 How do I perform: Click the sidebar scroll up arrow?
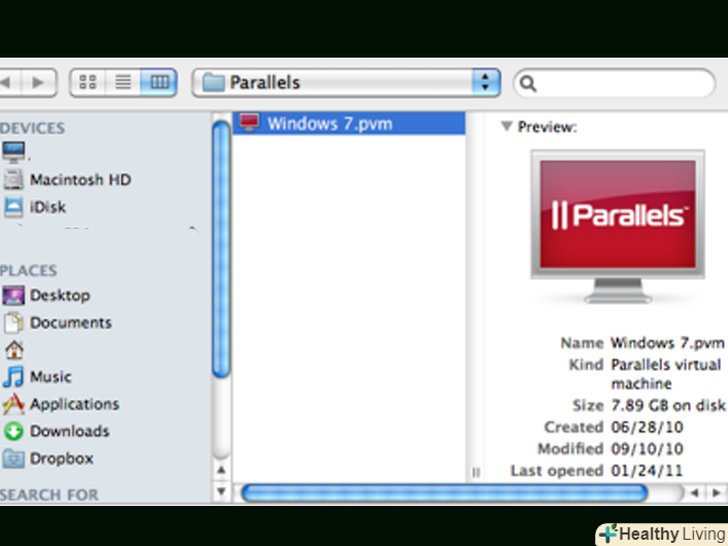[x=221, y=471]
